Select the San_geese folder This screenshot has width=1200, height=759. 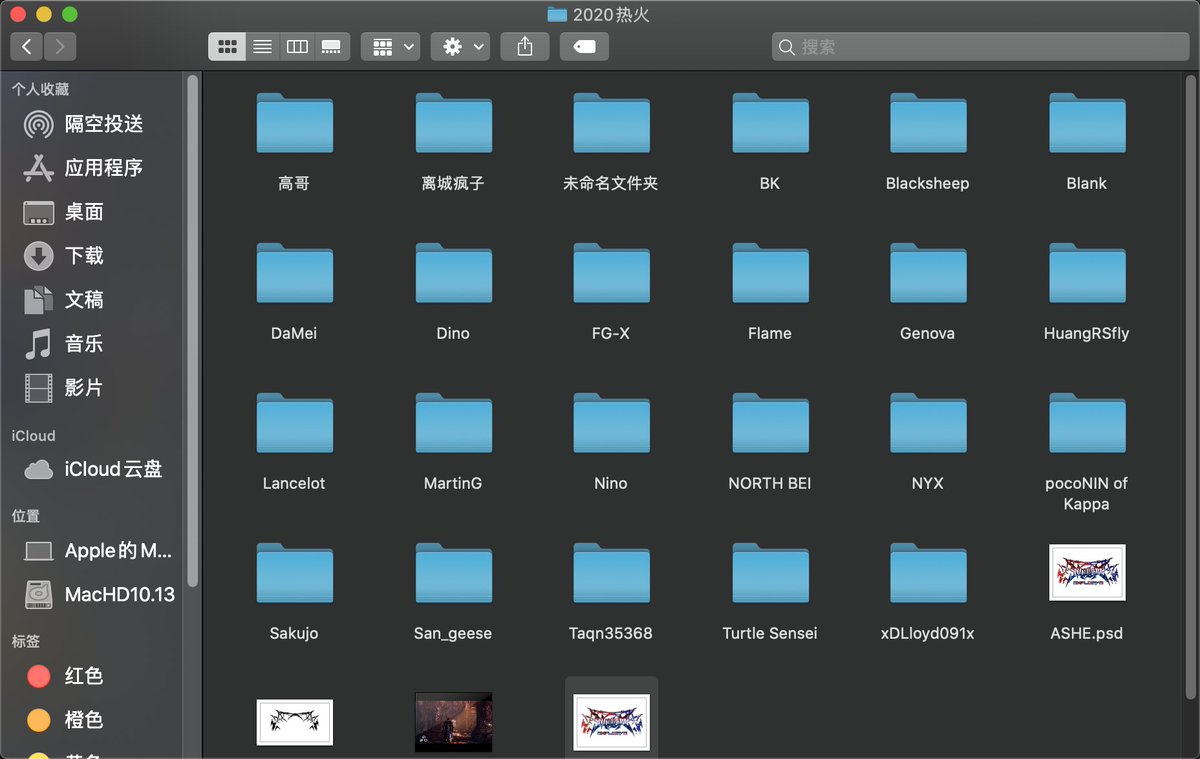[x=453, y=573]
